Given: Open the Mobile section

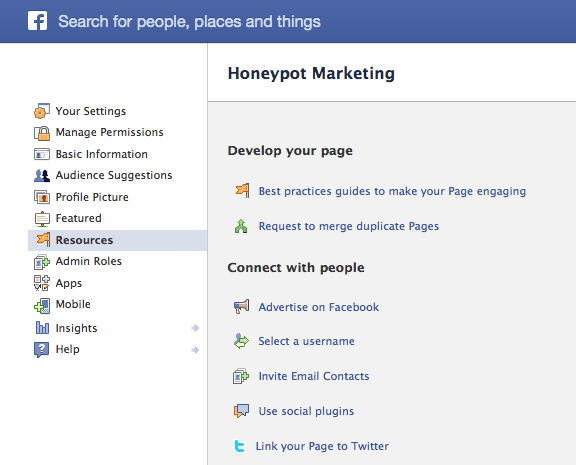Looking at the screenshot, I should click(x=73, y=304).
